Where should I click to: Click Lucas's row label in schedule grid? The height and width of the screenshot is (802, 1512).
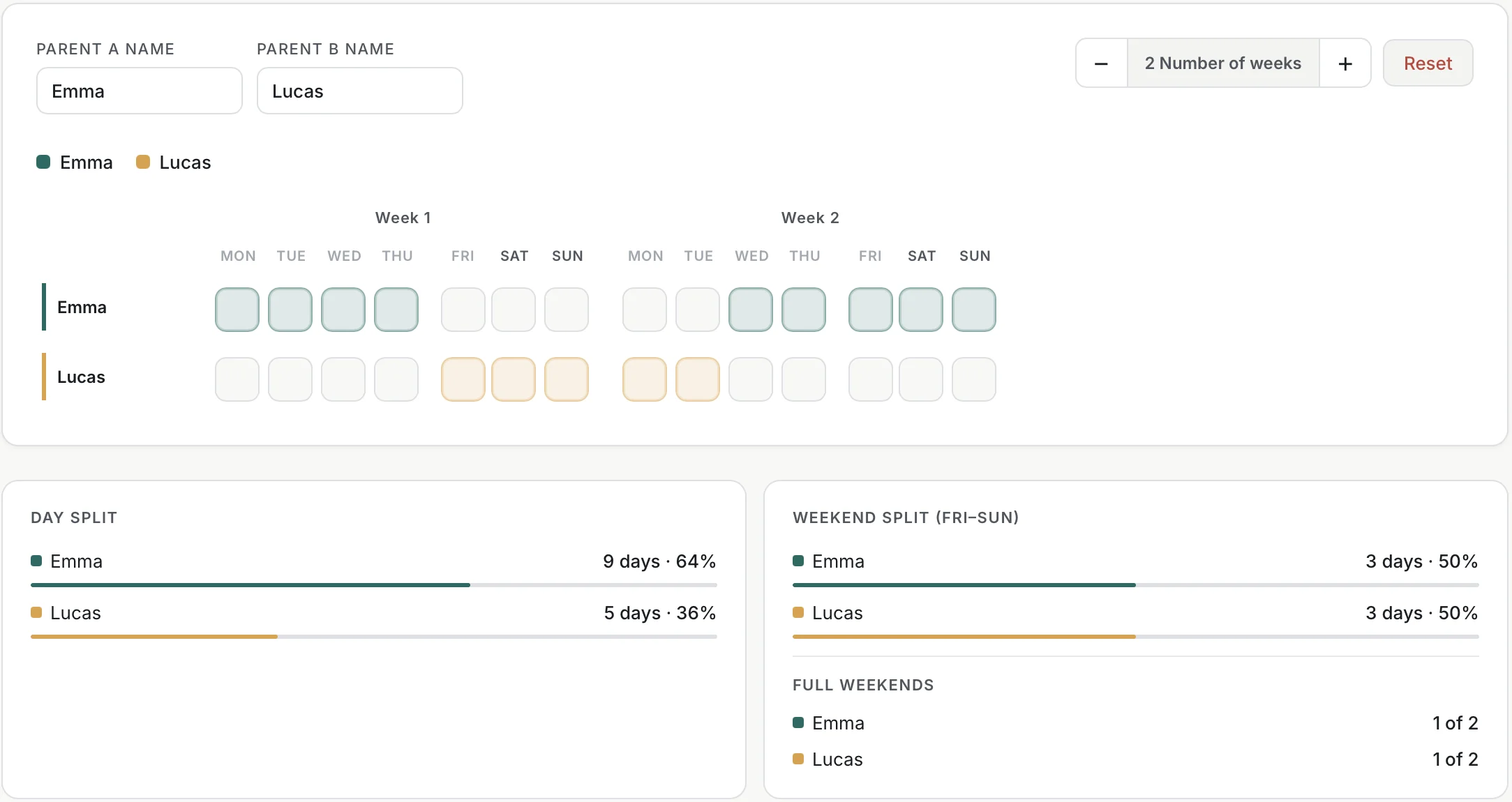(x=81, y=377)
